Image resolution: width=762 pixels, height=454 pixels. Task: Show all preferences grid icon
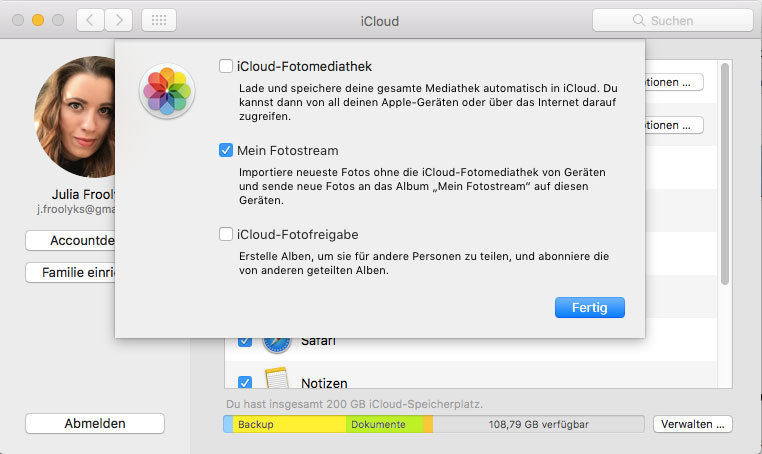pyautogui.click(x=159, y=20)
